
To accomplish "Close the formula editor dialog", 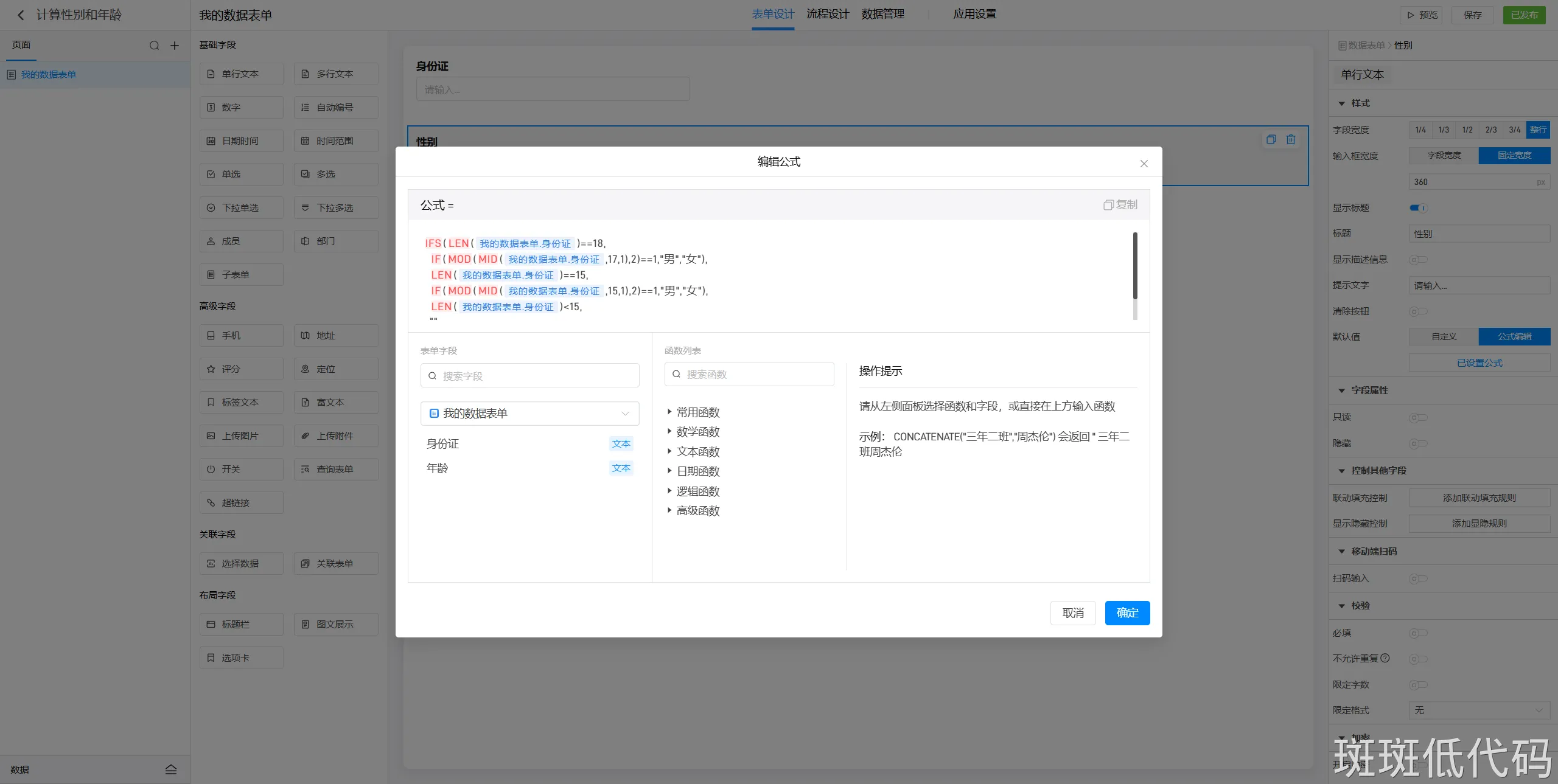I will point(1144,164).
